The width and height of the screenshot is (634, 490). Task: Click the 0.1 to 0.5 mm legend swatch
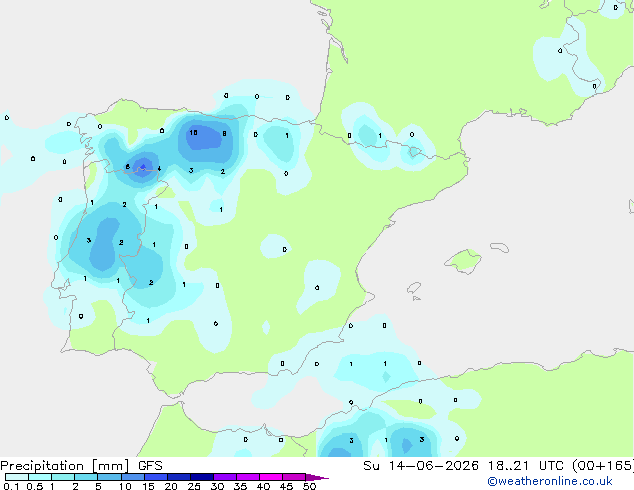17,477
